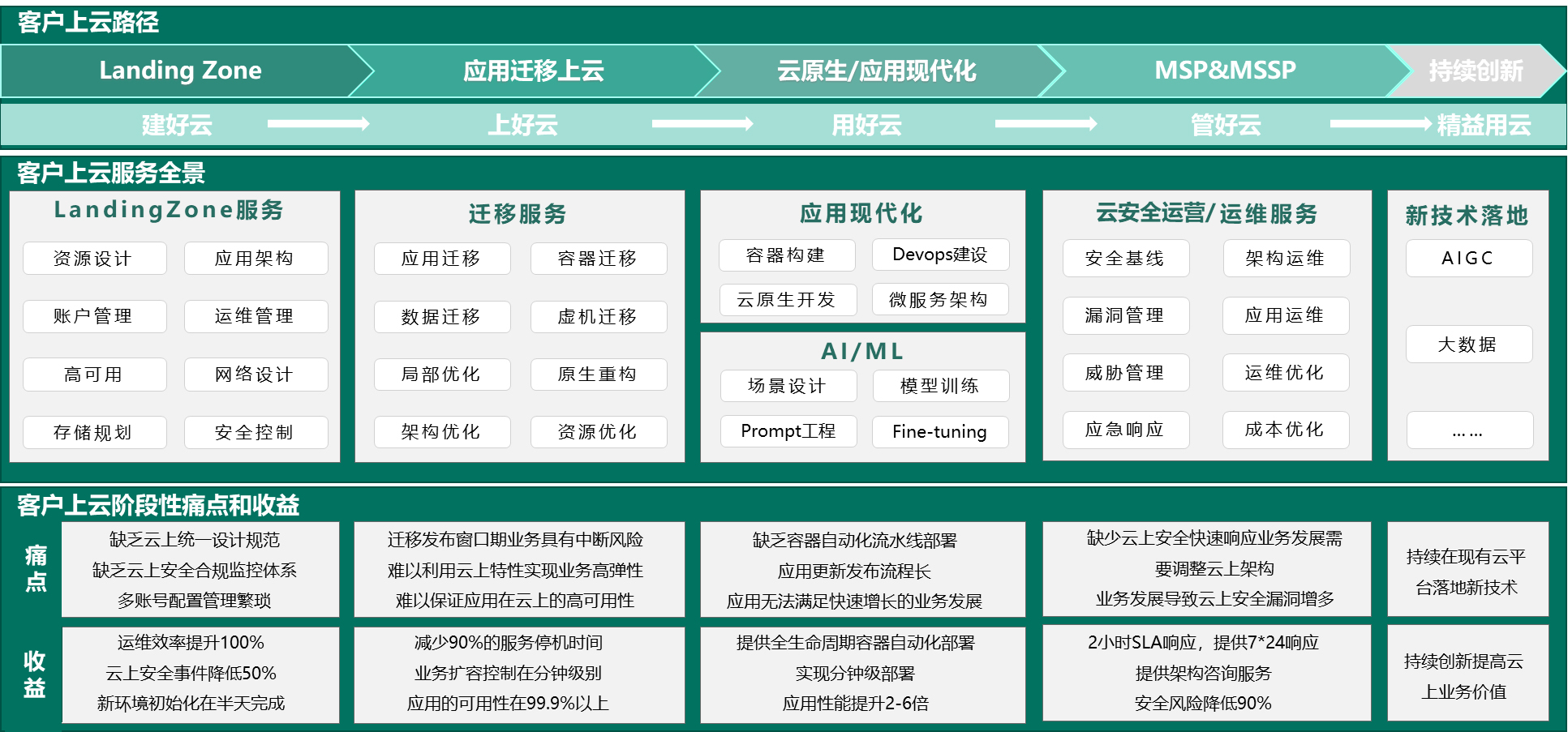Click the 网络设计 box
This screenshot has width=1568, height=732.
(256, 375)
